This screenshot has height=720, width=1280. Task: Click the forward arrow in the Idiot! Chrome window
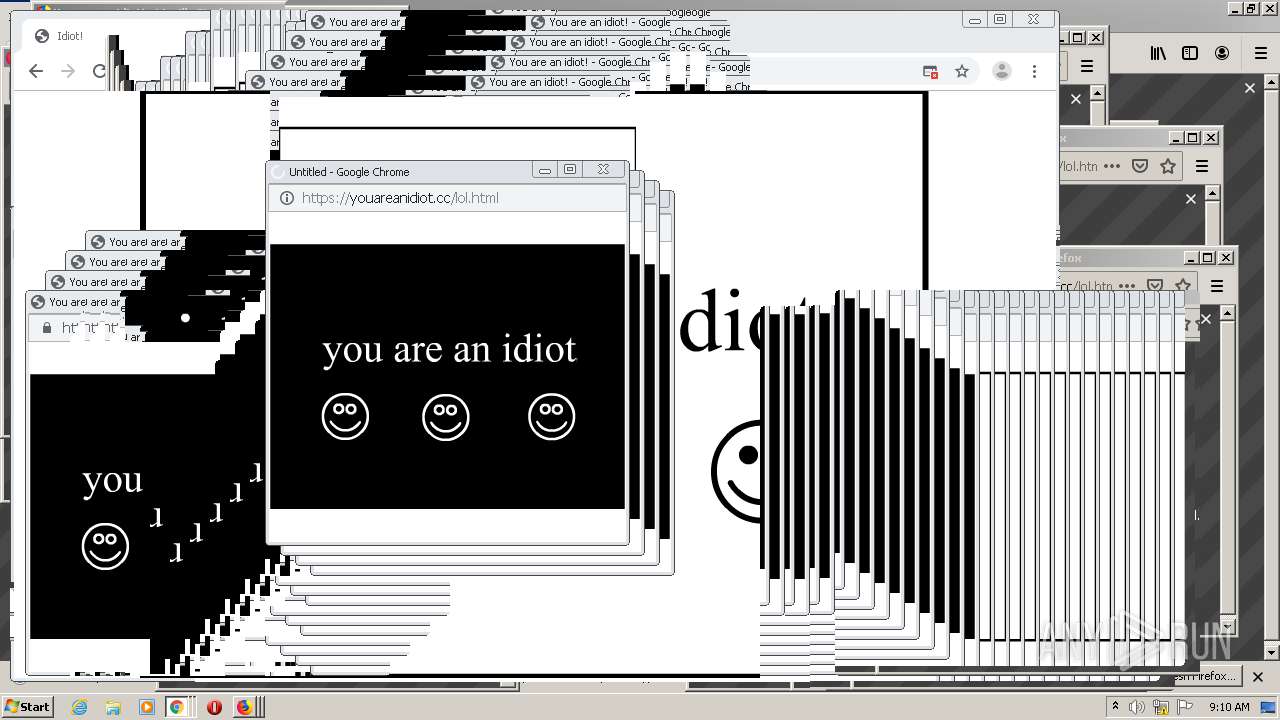point(68,71)
